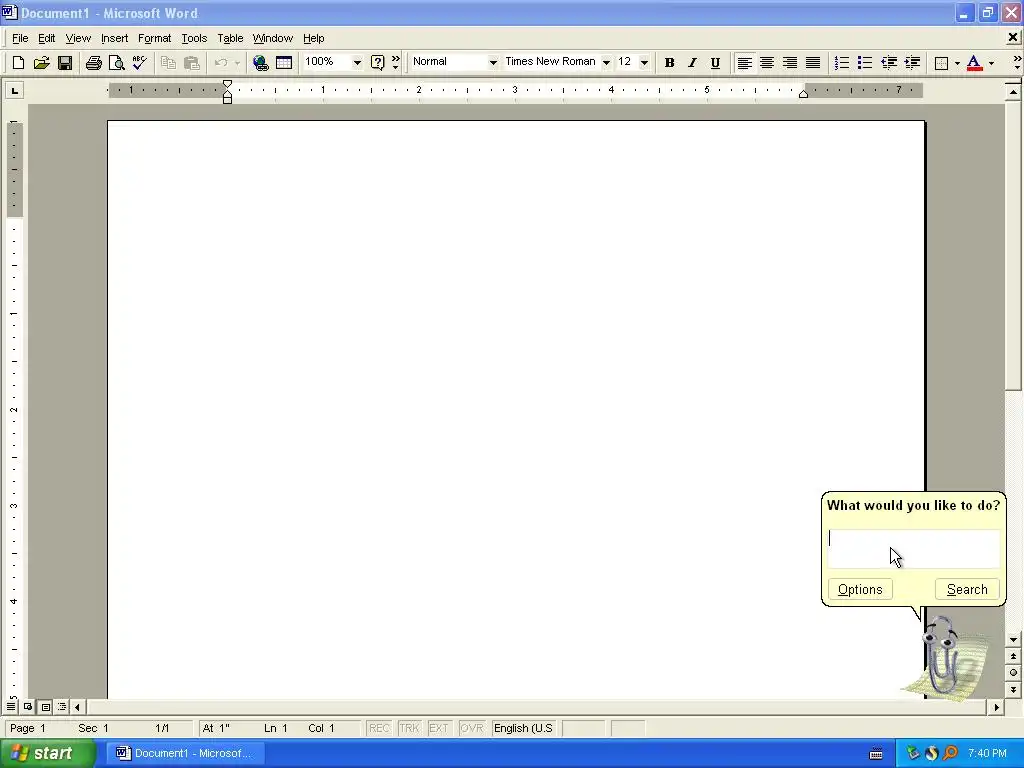Click the horizontal scrollbar right arrow

(997, 707)
